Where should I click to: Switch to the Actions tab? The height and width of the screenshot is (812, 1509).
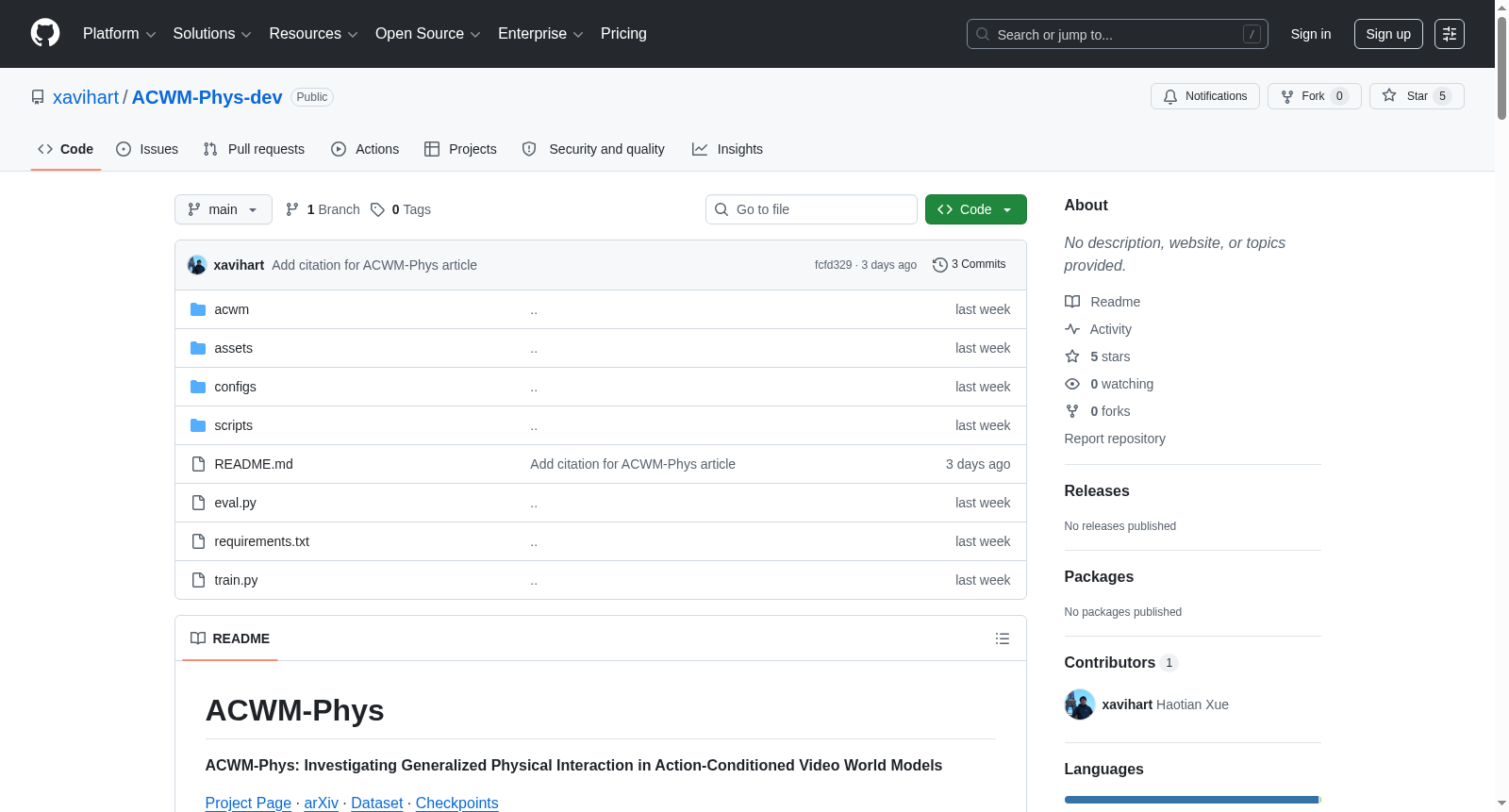point(365,149)
